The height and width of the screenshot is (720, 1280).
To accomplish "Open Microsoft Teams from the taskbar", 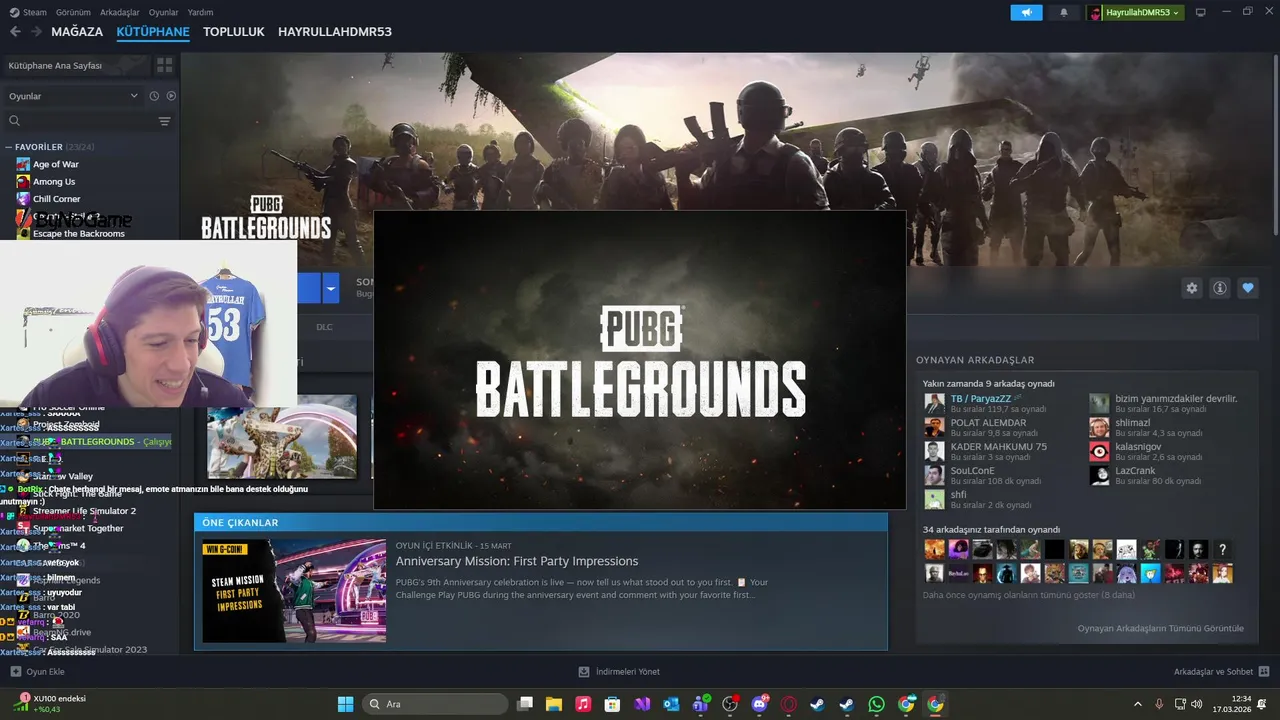I will tap(701, 704).
